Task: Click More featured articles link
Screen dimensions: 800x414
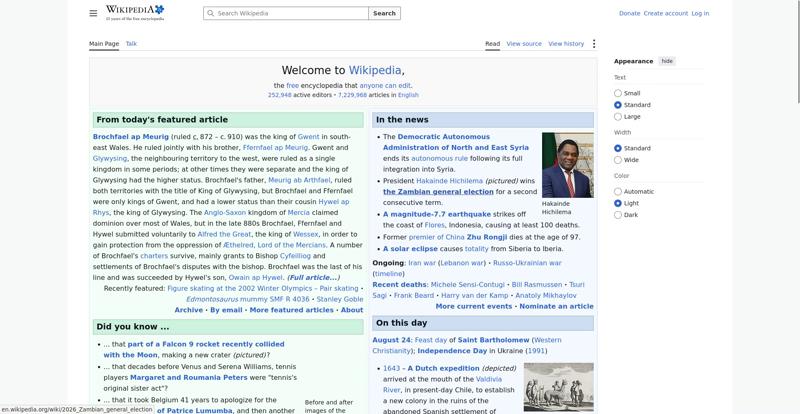Action: pos(291,310)
